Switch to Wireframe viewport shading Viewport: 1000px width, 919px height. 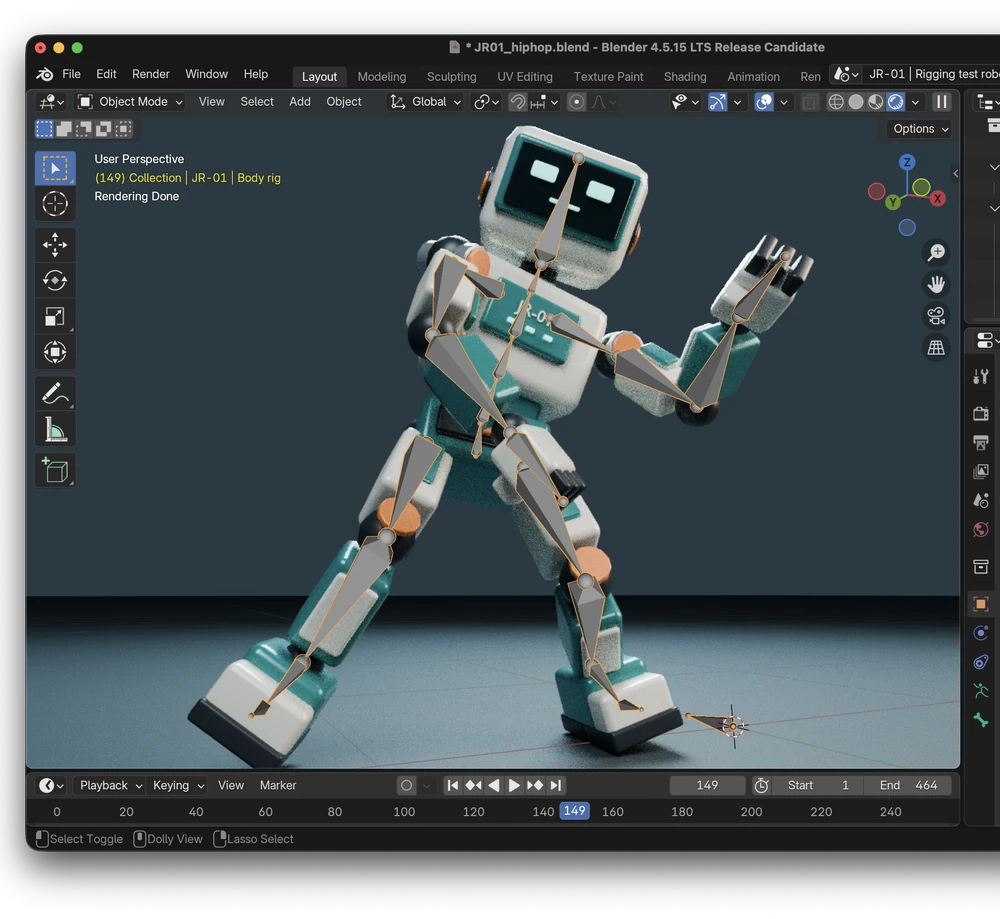(x=836, y=102)
